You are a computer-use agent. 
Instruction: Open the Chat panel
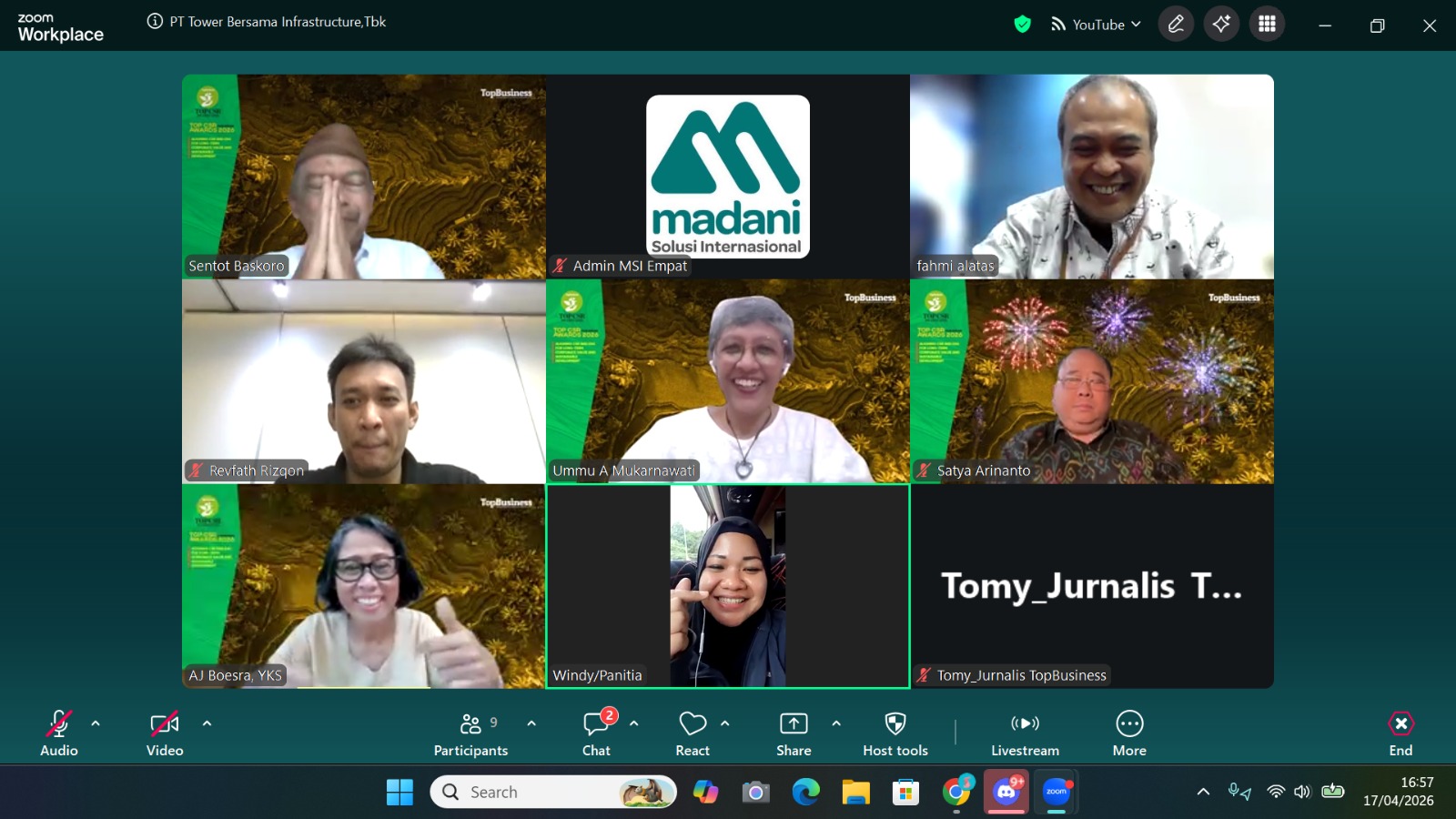point(596,733)
